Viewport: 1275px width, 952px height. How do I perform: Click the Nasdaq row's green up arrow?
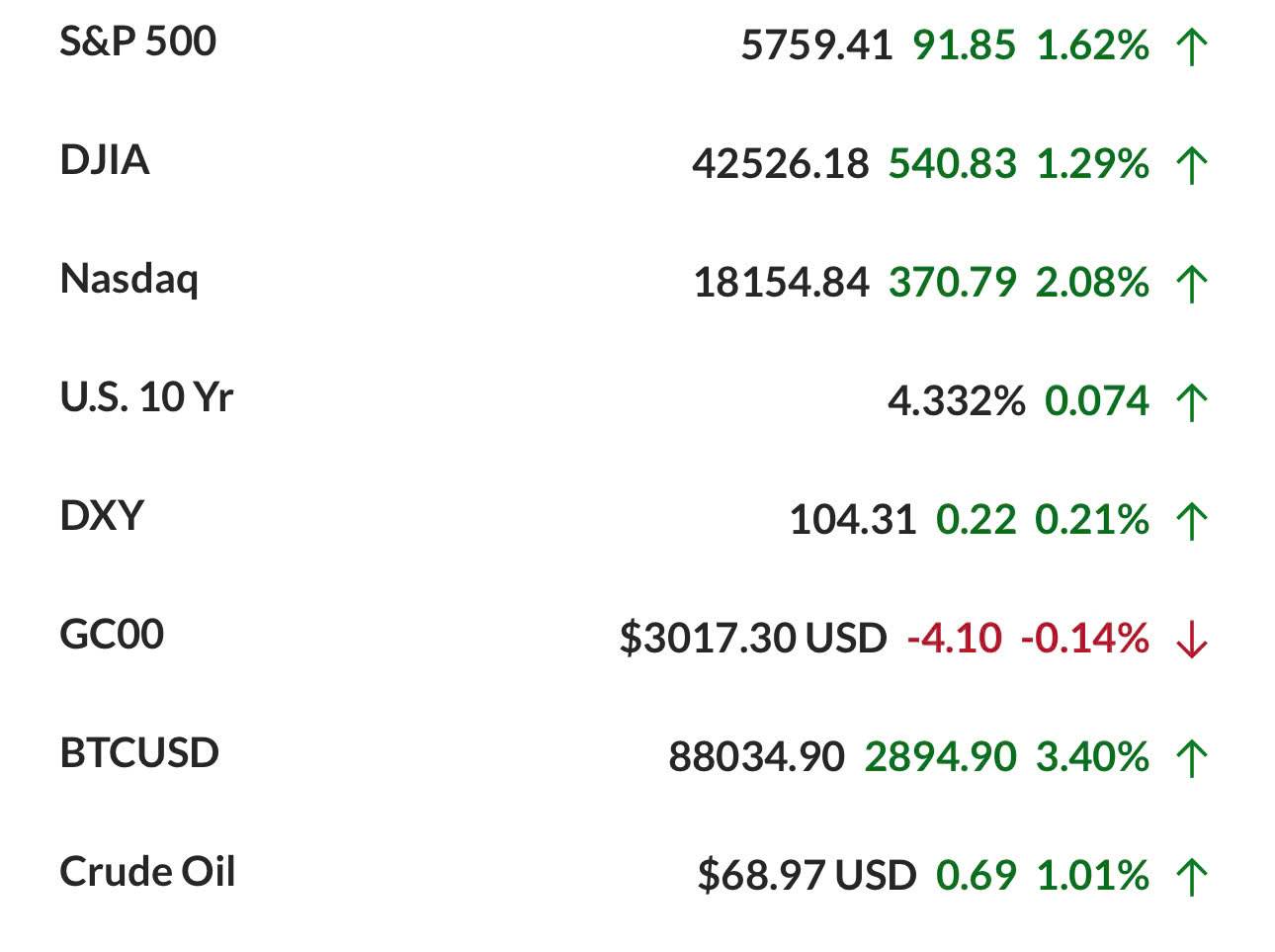(1192, 284)
